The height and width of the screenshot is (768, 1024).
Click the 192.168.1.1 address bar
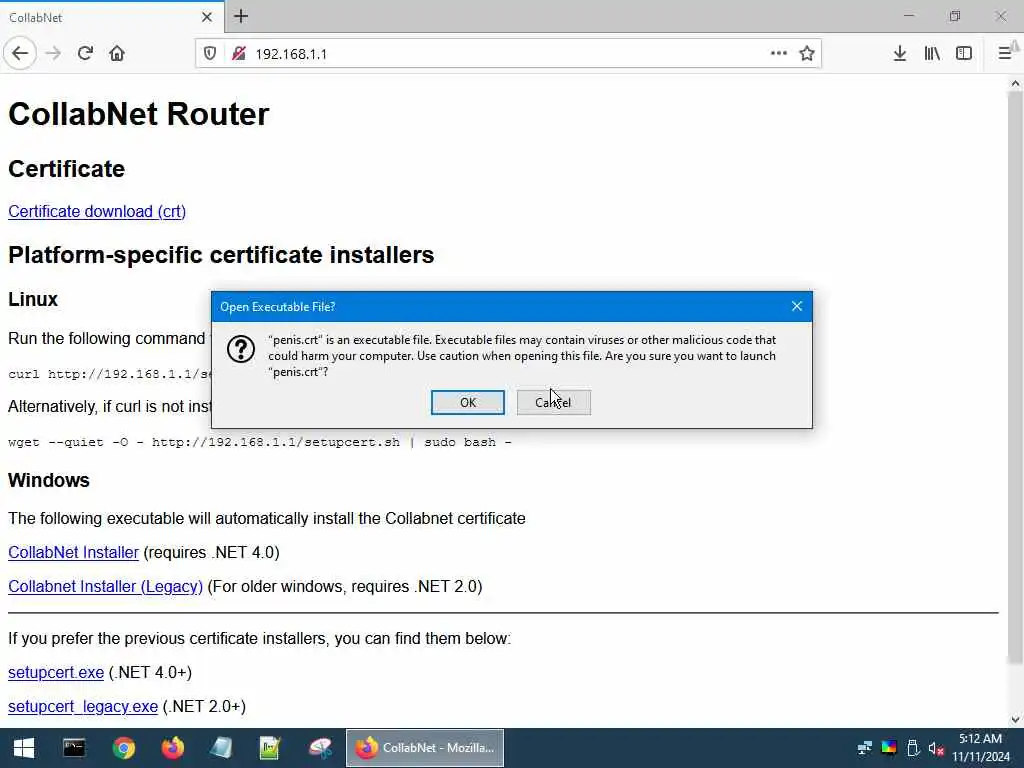509,54
